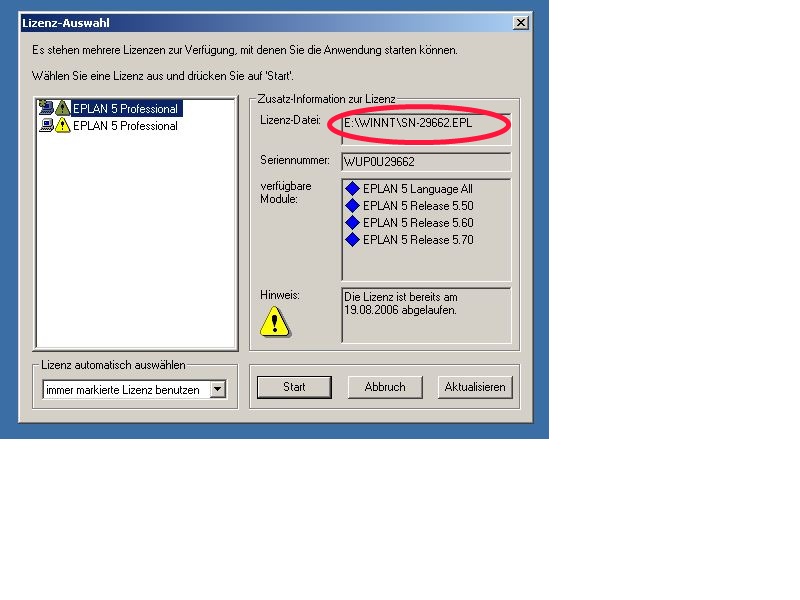
Task: Click the Start button
Action: pos(294,387)
